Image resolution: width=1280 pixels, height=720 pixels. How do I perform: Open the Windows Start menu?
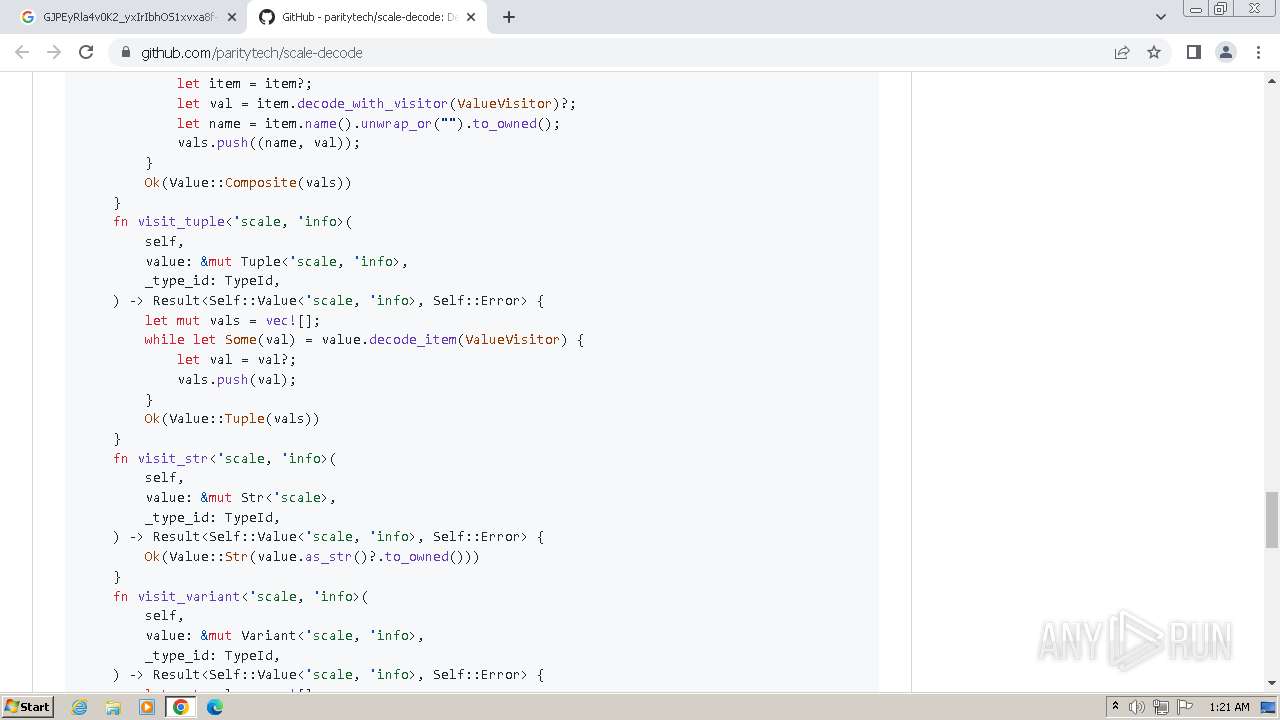(27, 707)
